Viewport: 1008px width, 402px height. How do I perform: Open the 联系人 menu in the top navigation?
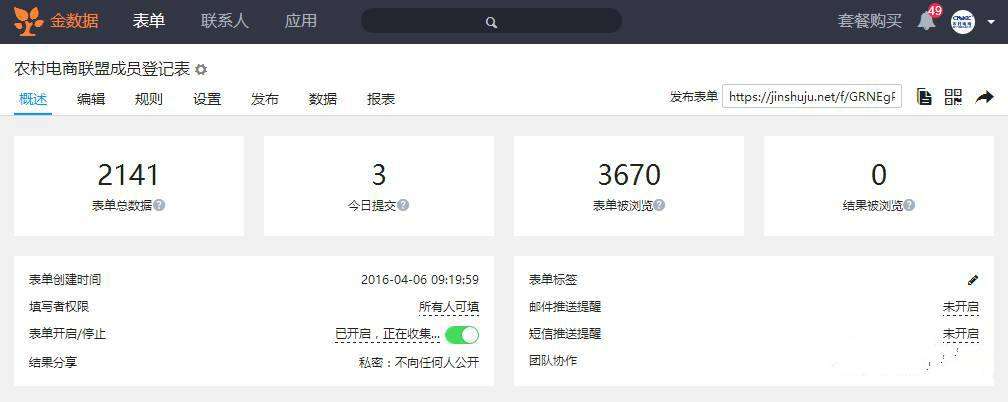(224, 21)
